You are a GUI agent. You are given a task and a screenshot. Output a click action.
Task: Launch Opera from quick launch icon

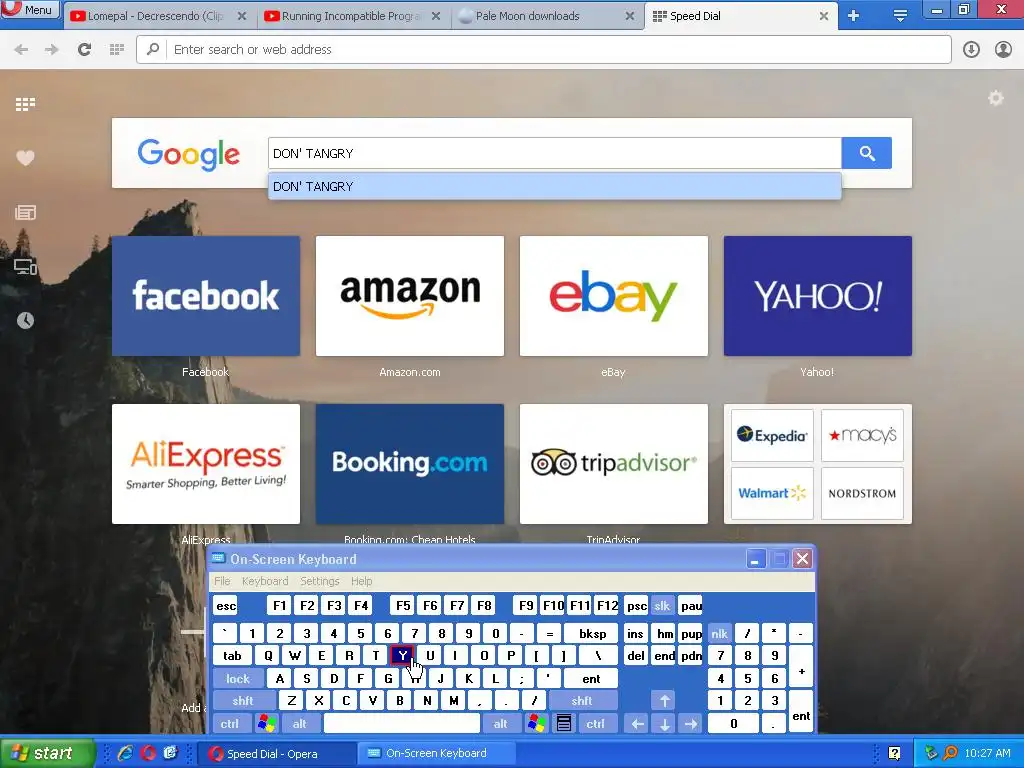[x=148, y=754]
